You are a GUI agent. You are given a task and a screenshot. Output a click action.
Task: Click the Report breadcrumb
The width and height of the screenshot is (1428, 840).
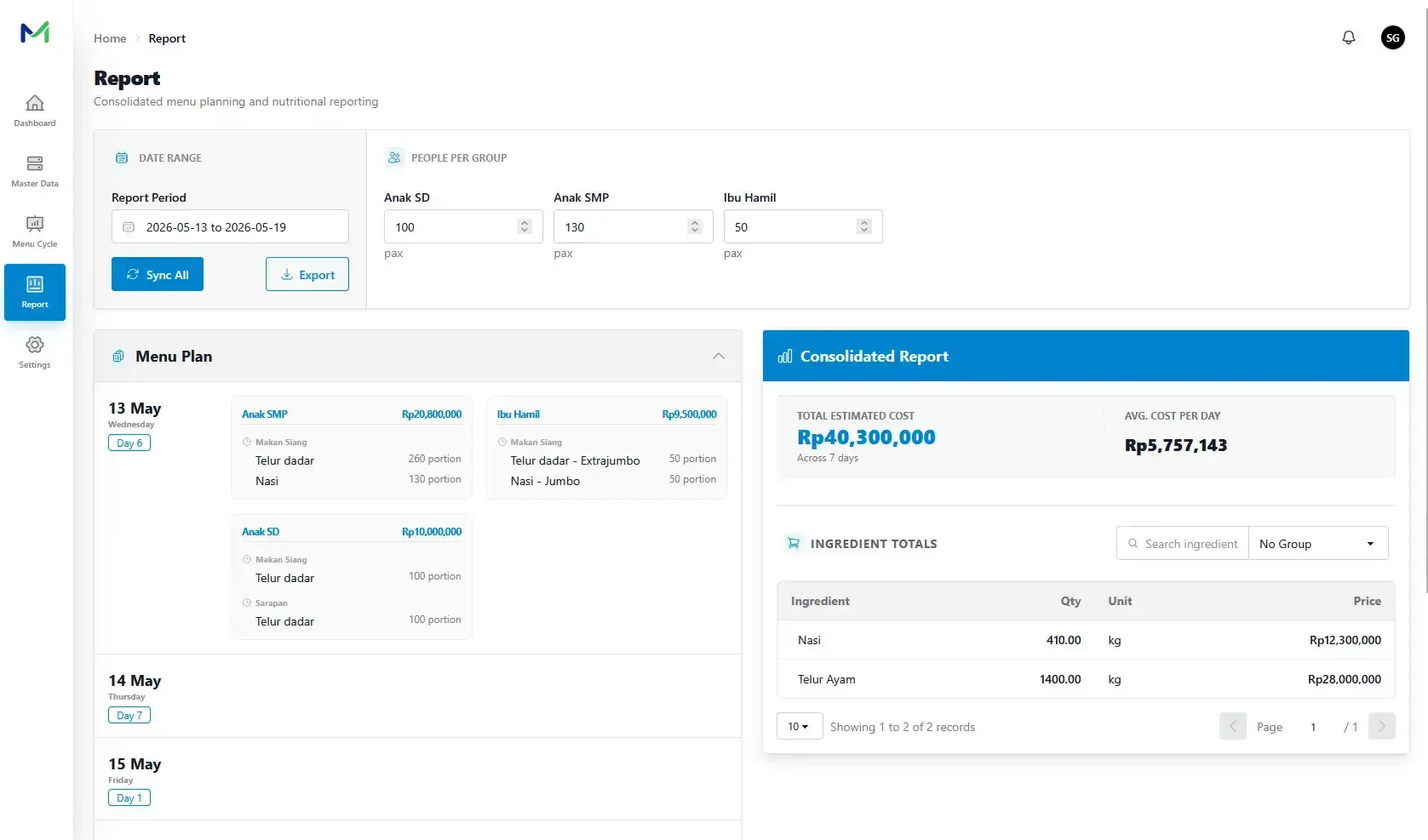[x=167, y=38]
